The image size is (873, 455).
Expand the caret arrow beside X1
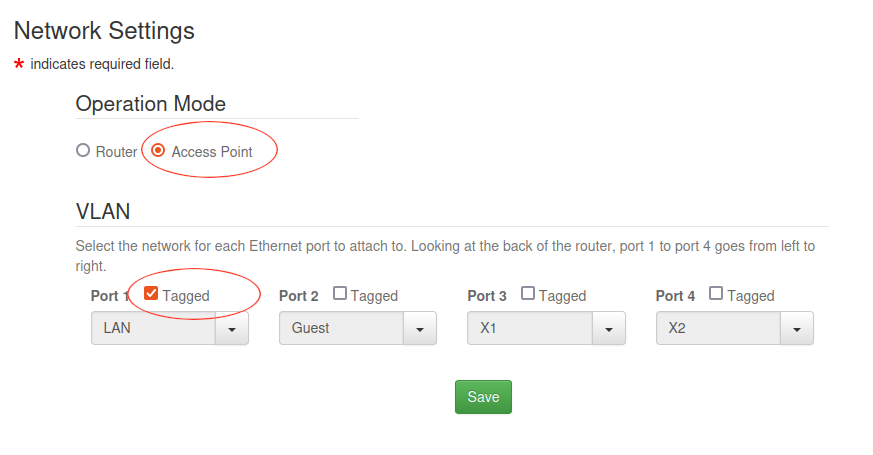[x=608, y=328]
